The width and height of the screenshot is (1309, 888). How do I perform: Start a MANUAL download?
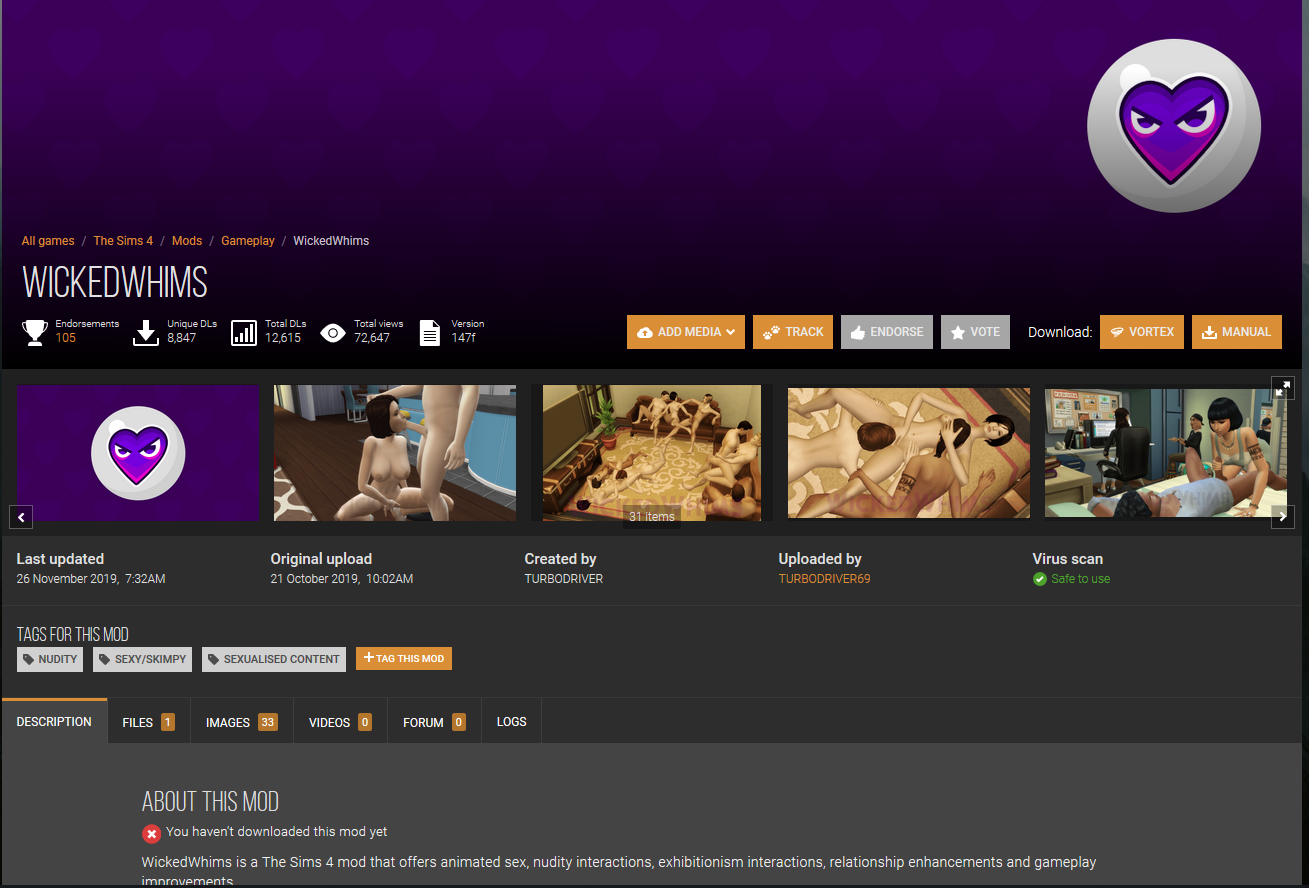tap(1237, 332)
